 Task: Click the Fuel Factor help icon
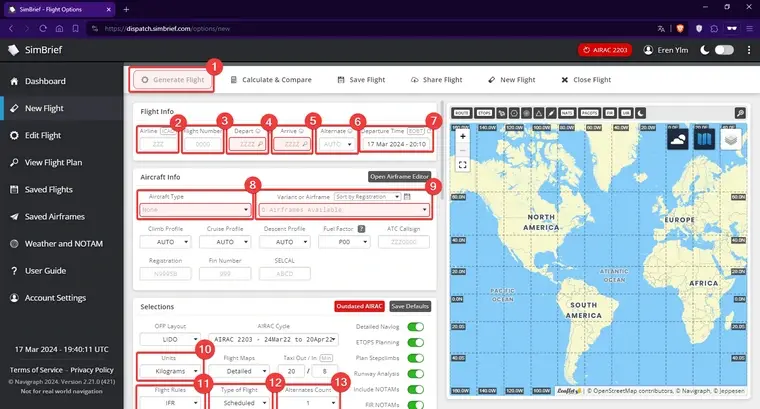click(x=361, y=229)
